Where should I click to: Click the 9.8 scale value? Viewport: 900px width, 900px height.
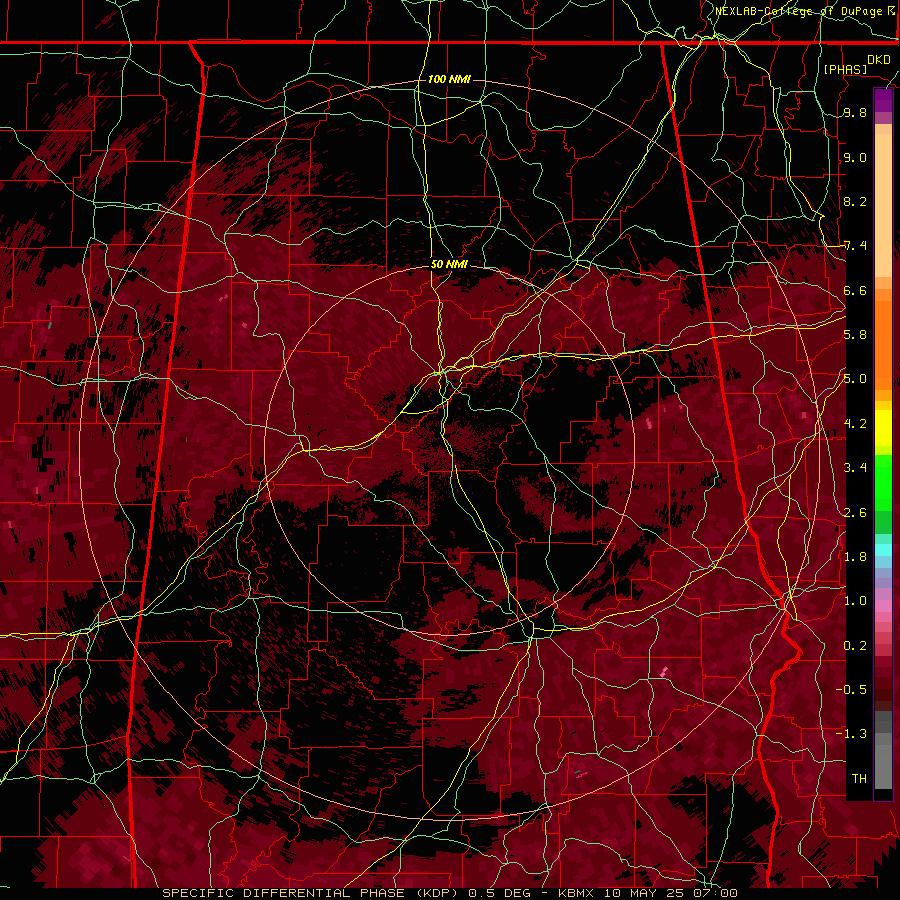pos(855,112)
